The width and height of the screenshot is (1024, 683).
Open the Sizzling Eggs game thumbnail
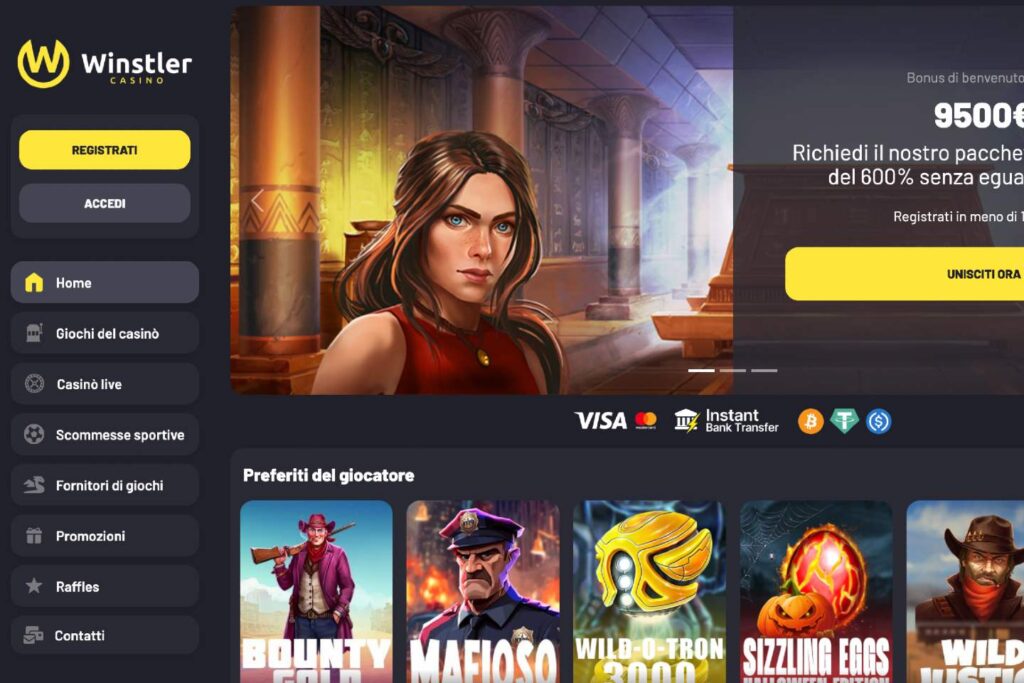(x=816, y=592)
